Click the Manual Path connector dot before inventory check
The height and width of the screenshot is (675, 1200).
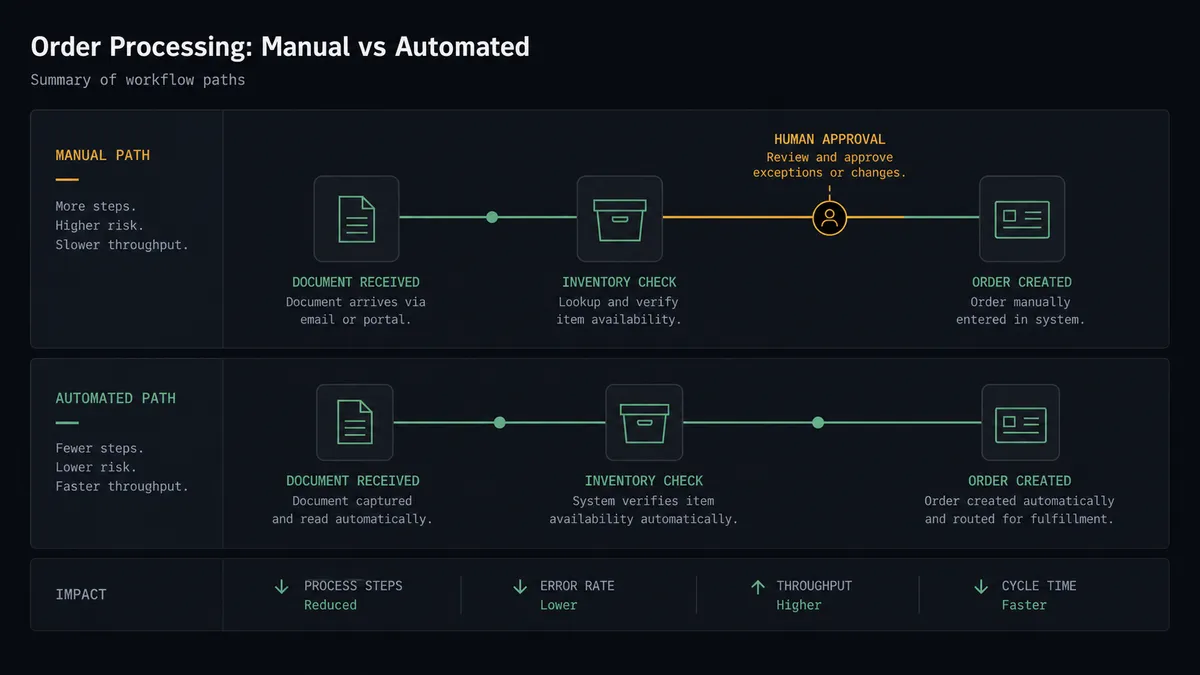pyautogui.click(x=492, y=217)
